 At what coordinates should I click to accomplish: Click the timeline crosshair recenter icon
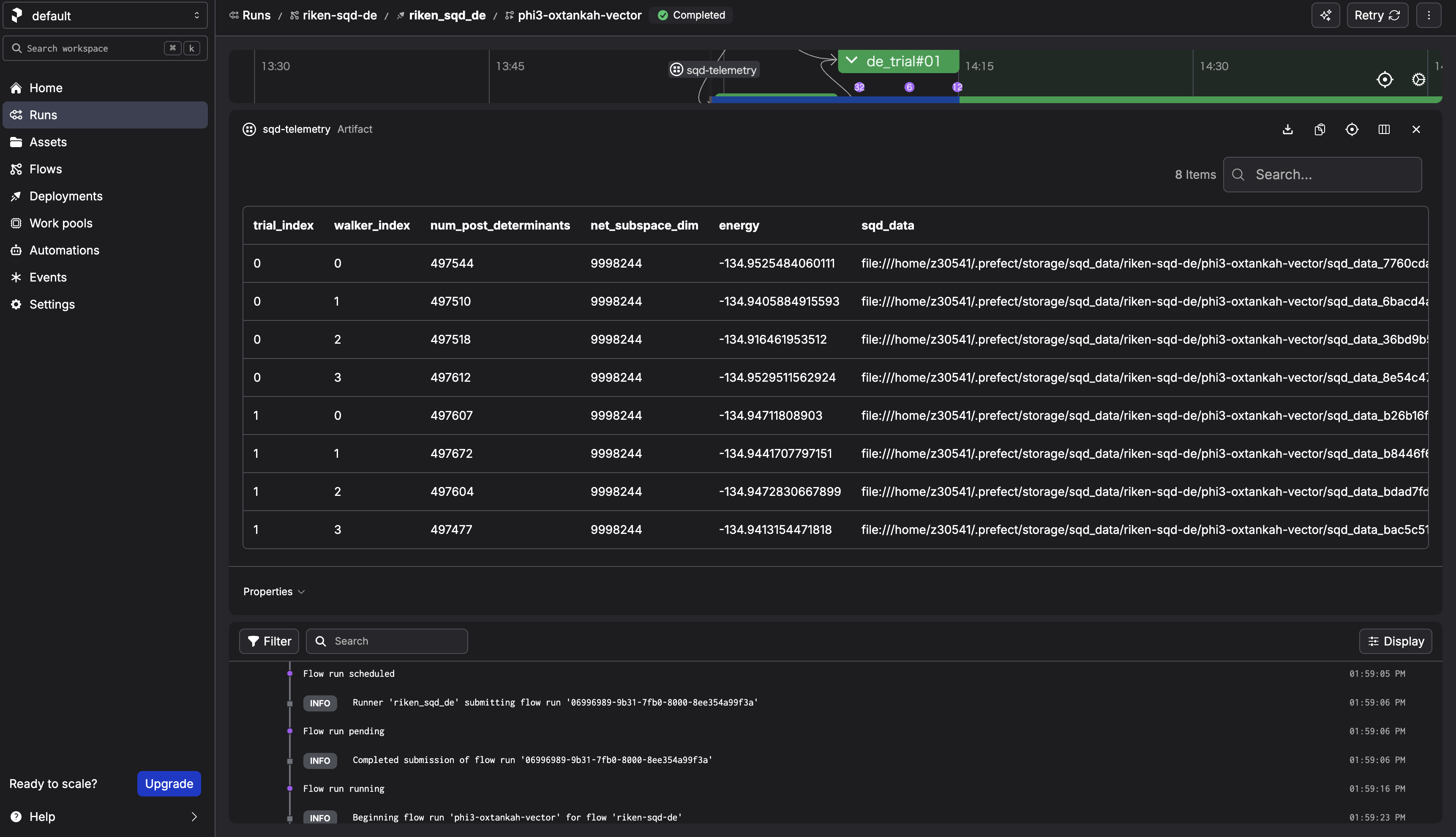tap(1385, 80)
